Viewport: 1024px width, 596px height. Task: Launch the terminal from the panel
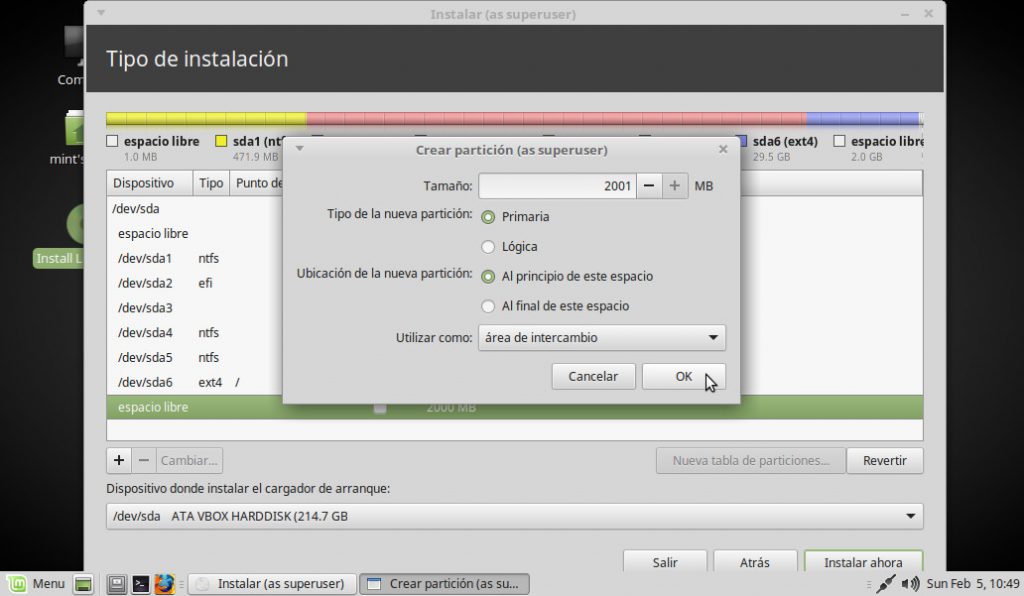(x=141, y=584)
